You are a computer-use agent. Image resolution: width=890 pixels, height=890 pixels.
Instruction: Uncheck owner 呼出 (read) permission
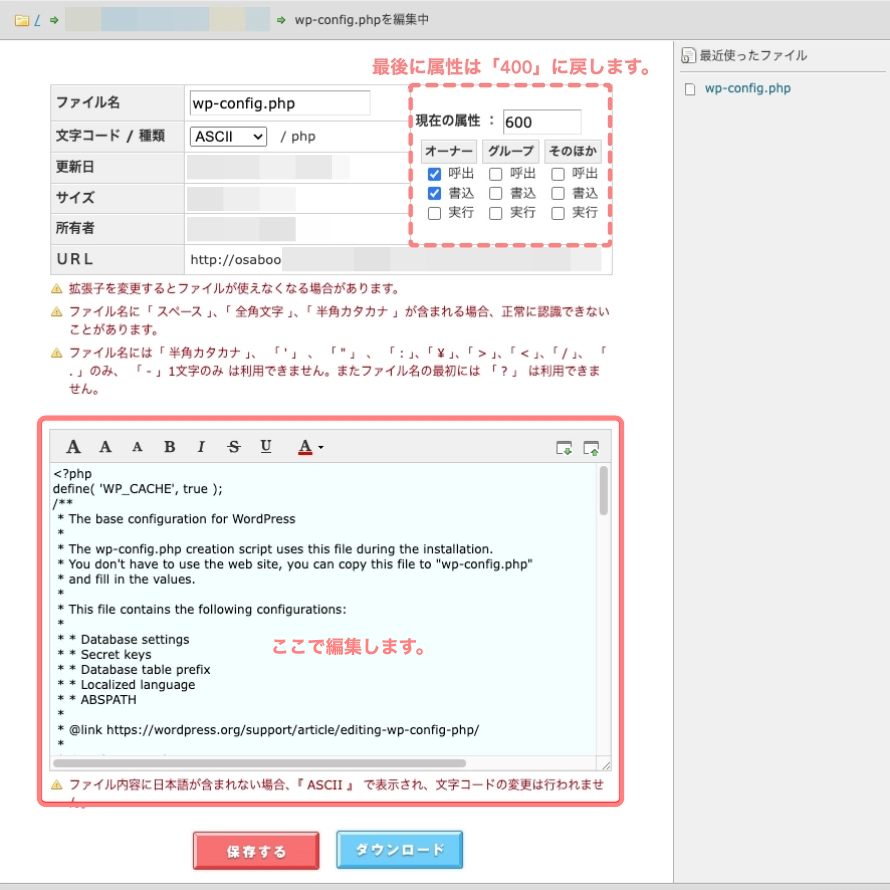click(434, 174)
